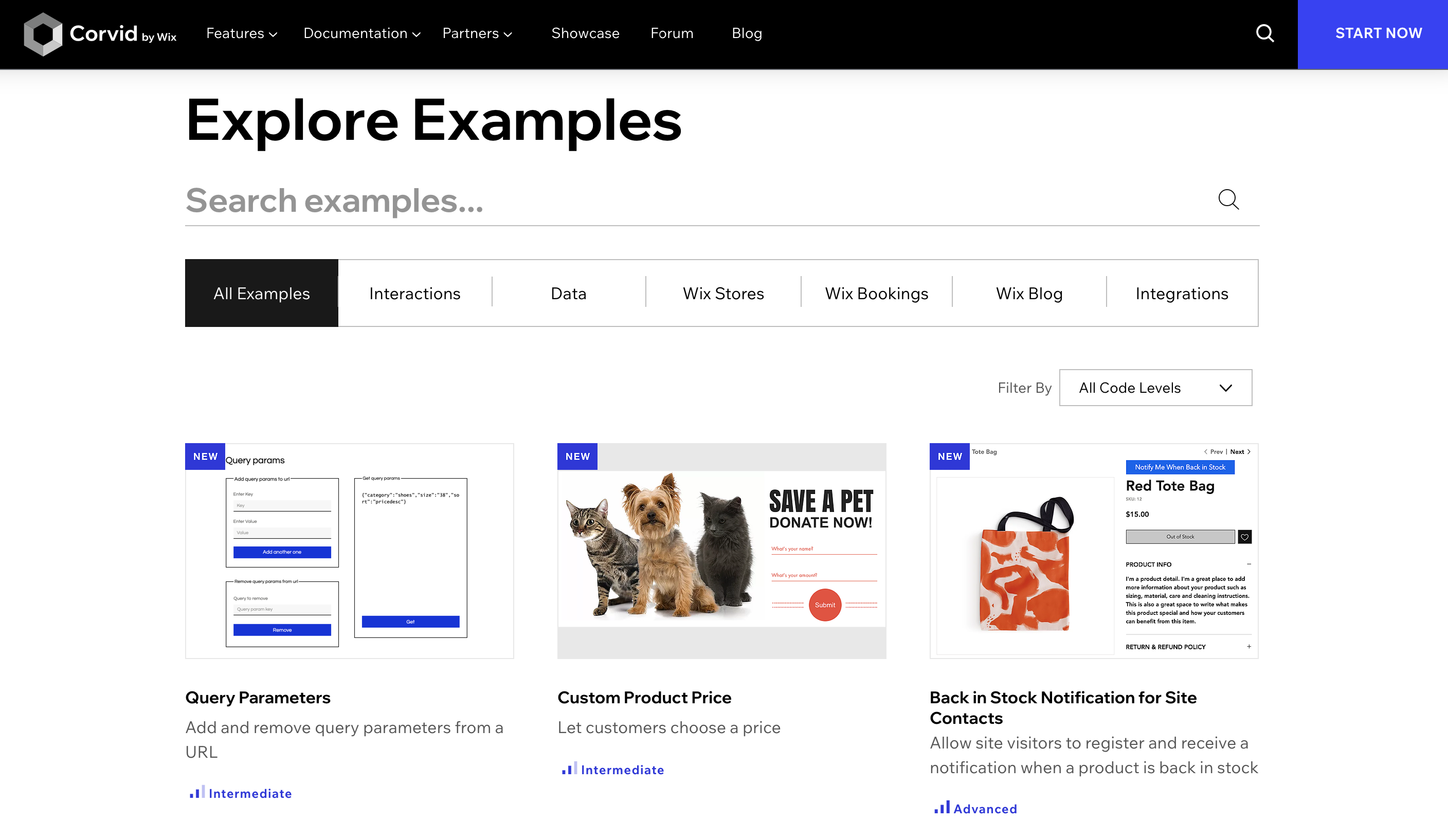Click the Intermediate level bars icon under Query Parameters

point(196,793)
